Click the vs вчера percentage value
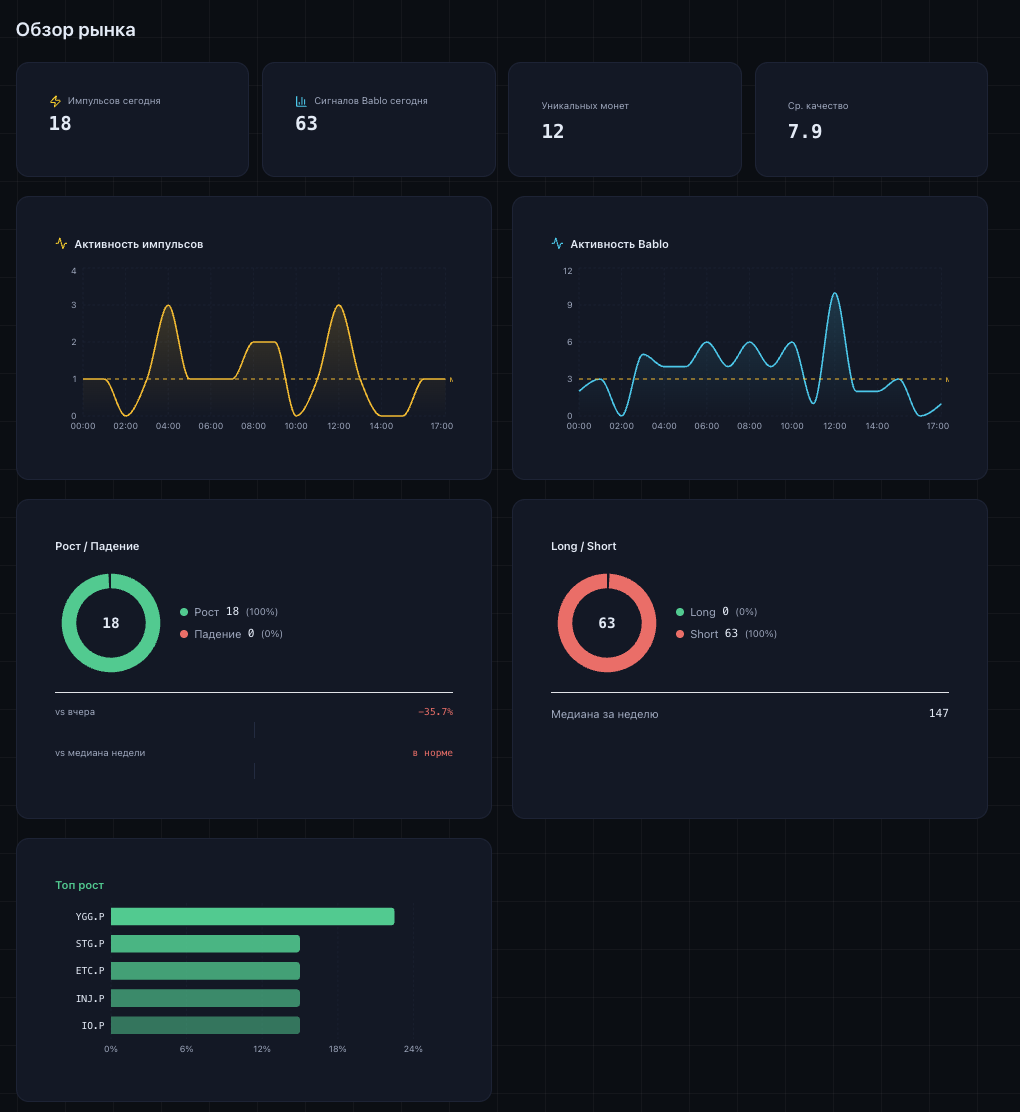Screen dimensions: 1020x1112 point(435,712)
